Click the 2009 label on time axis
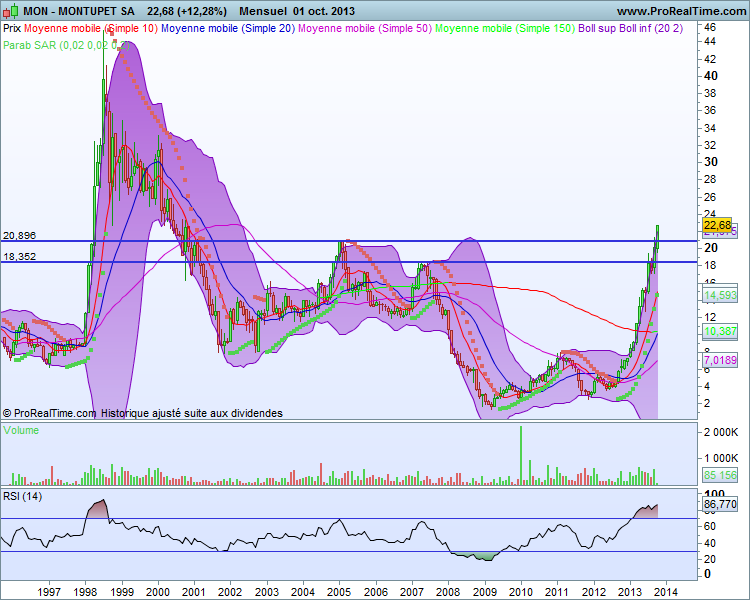Viewport: 750px width, 600px height. point(485,592)
